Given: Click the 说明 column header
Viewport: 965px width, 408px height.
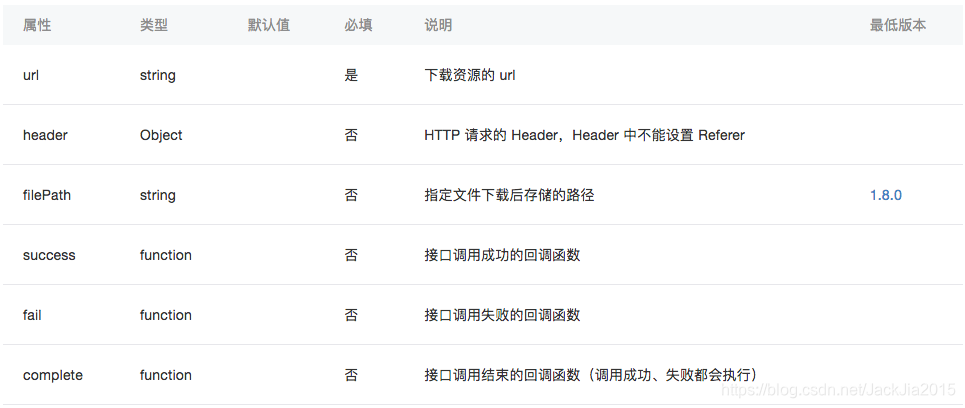Looking at the screenshot, I should click(438, 25).
